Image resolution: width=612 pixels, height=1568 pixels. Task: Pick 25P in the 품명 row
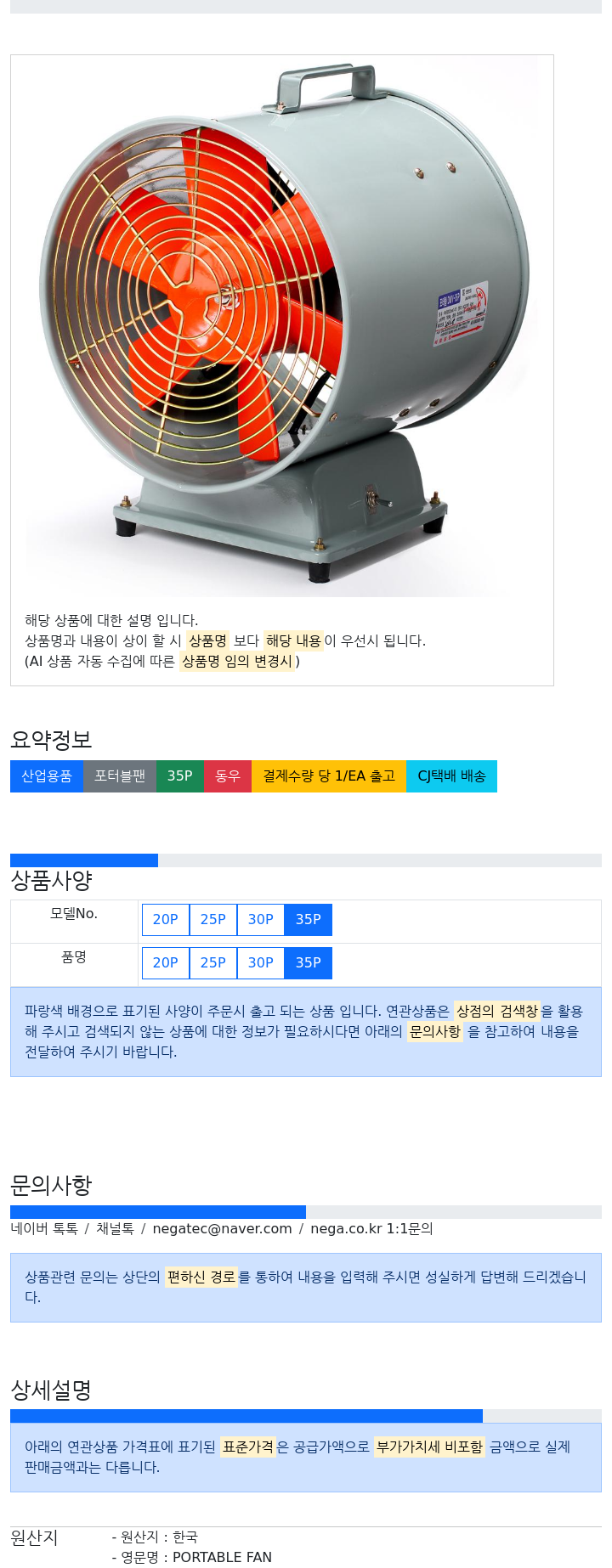tap(213, 962)
